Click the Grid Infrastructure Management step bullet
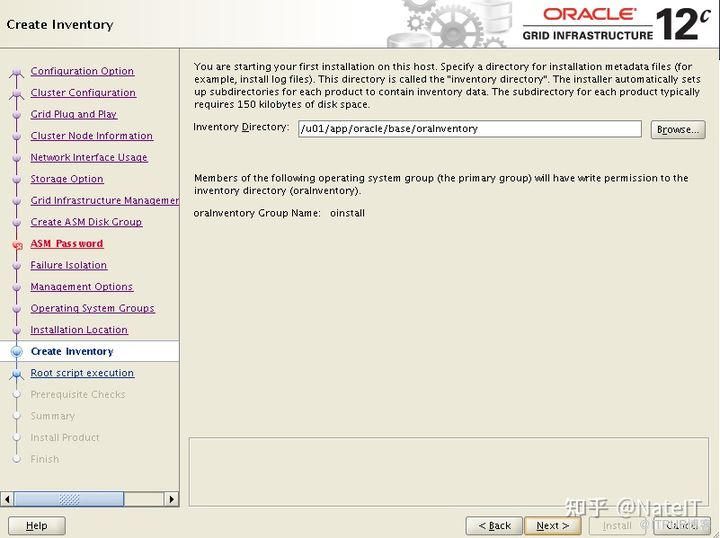The image size is (720, 538). pyautogui.click(x=17, y=201)
